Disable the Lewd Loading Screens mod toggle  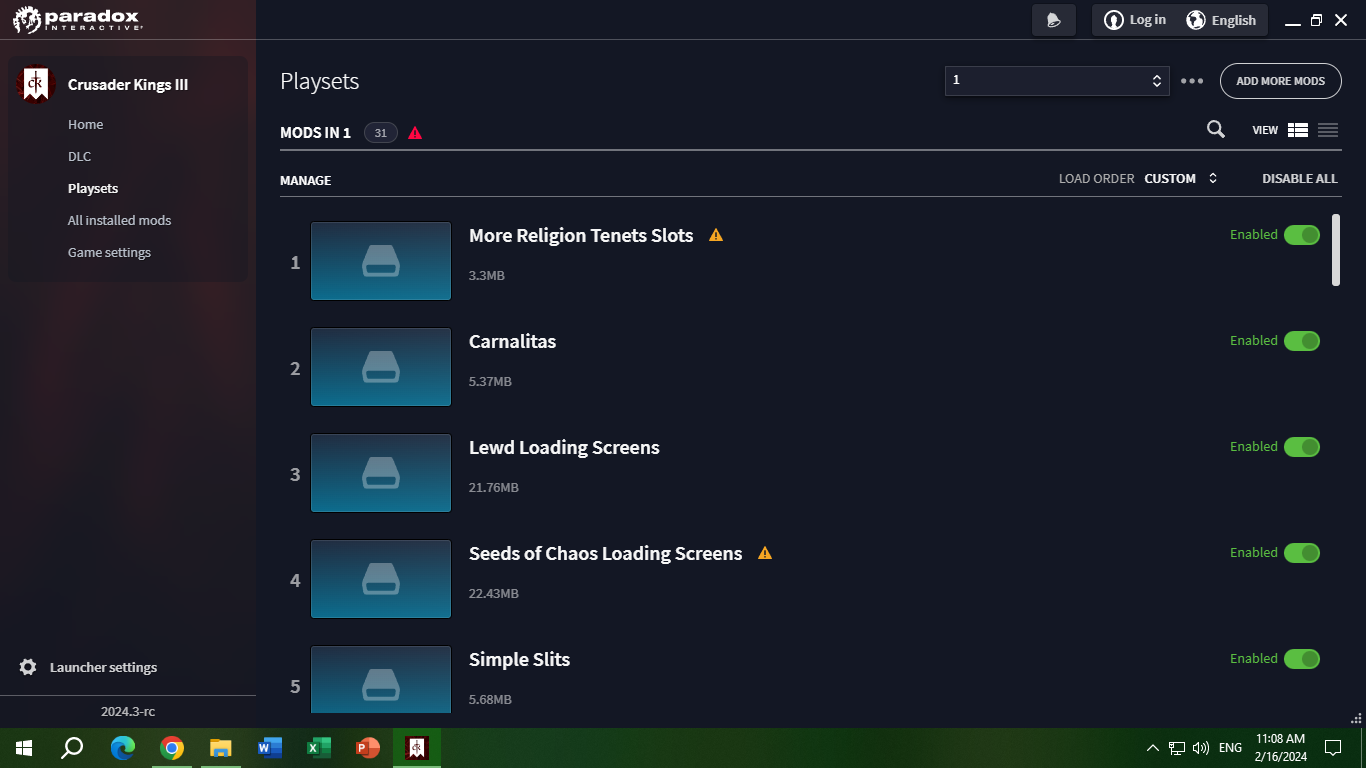point(1302,447)
